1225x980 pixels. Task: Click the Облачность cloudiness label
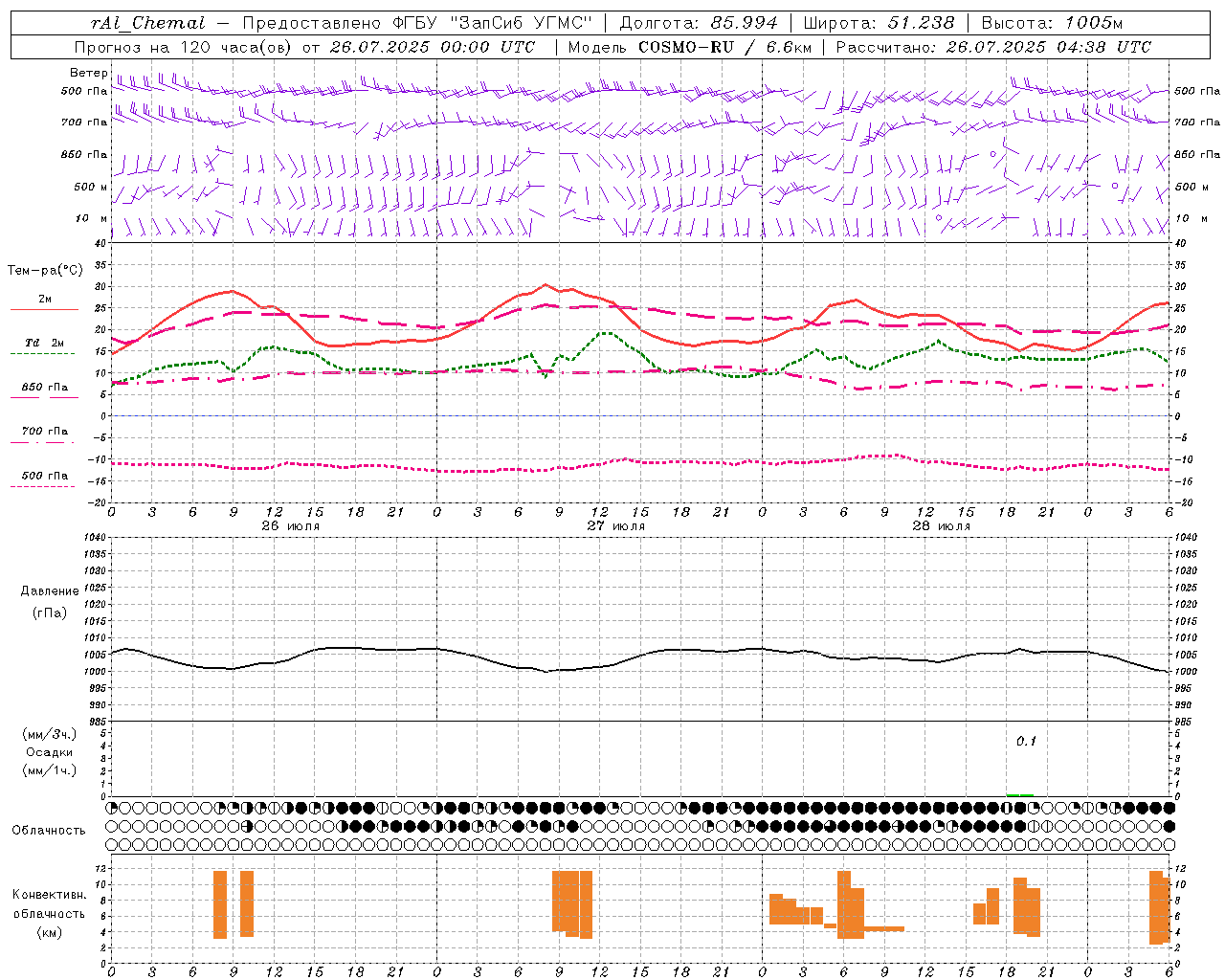click(x=49, y=830)
